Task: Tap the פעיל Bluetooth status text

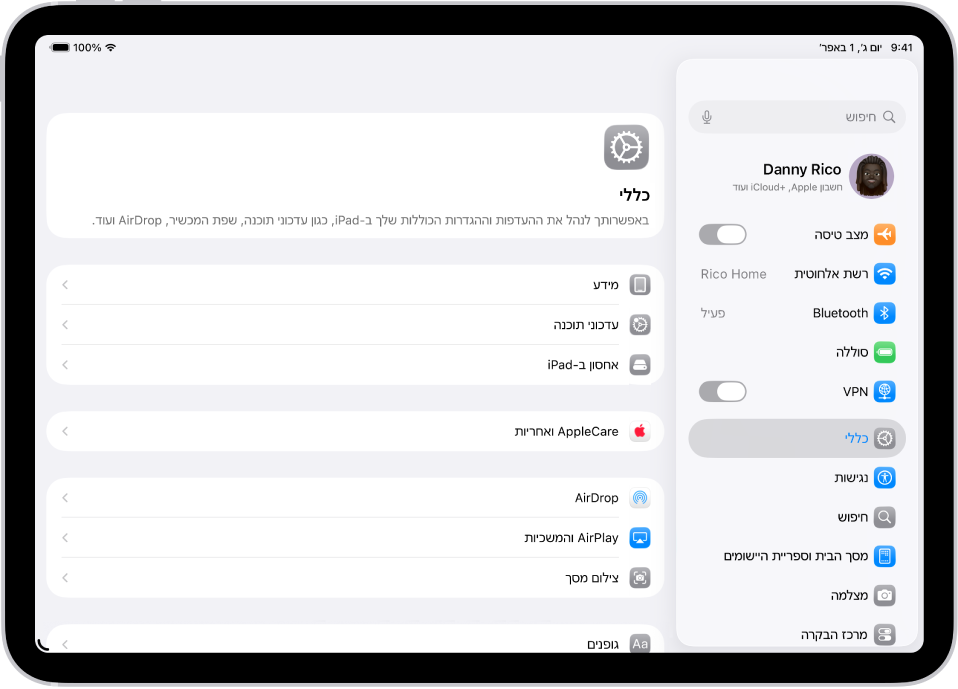Action: pyautogui.click(x=713, y=313)
